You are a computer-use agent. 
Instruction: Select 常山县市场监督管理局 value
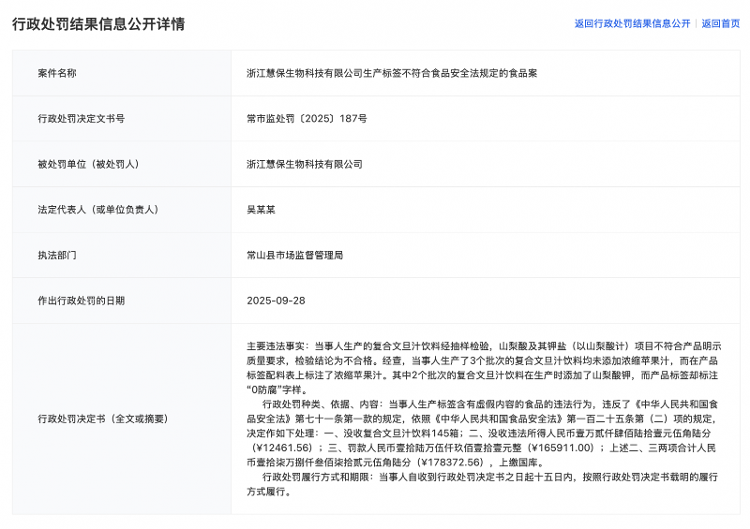pyautogui.click(x=295, y=255)
